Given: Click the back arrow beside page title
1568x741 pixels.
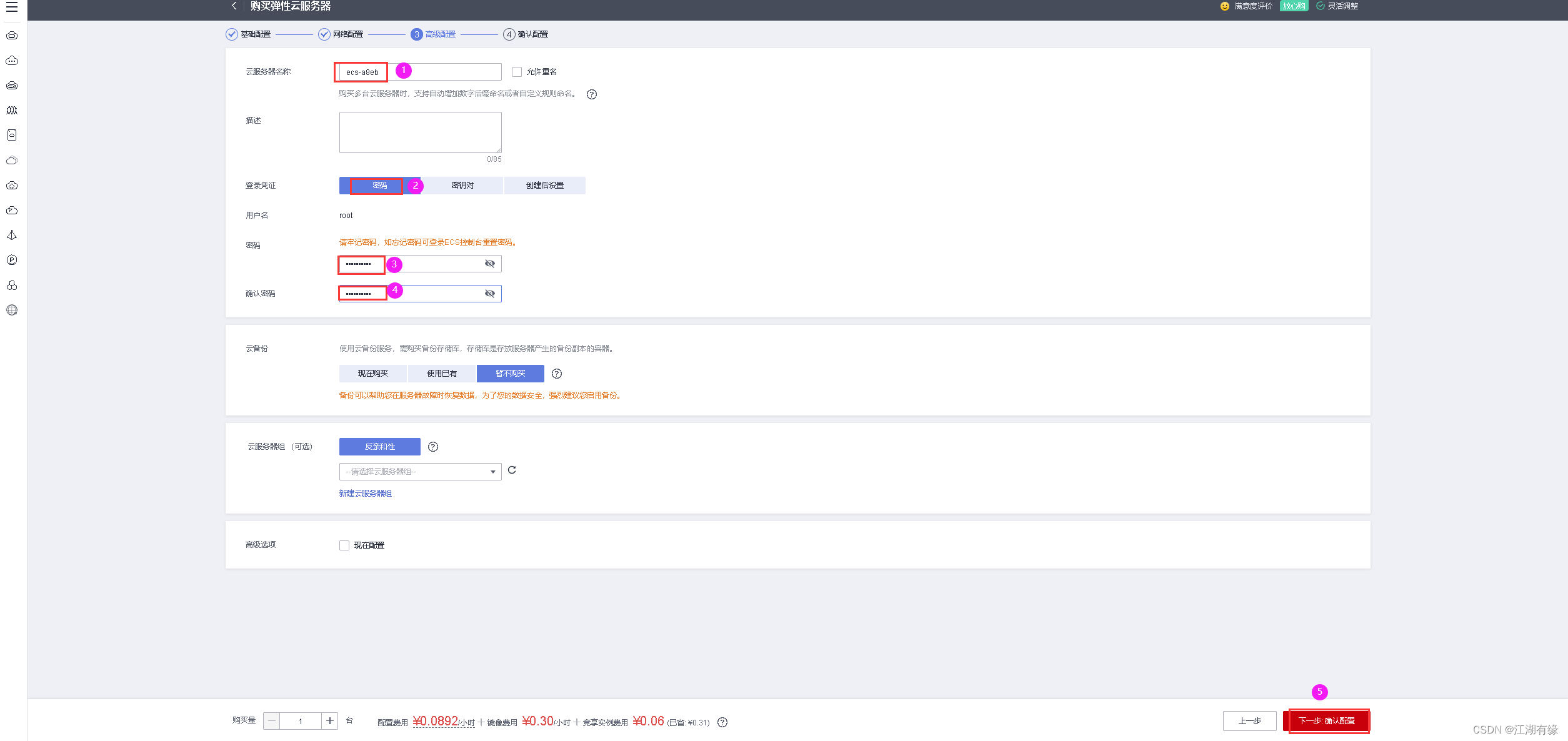Looking at the screenshot, I should 234,6.
